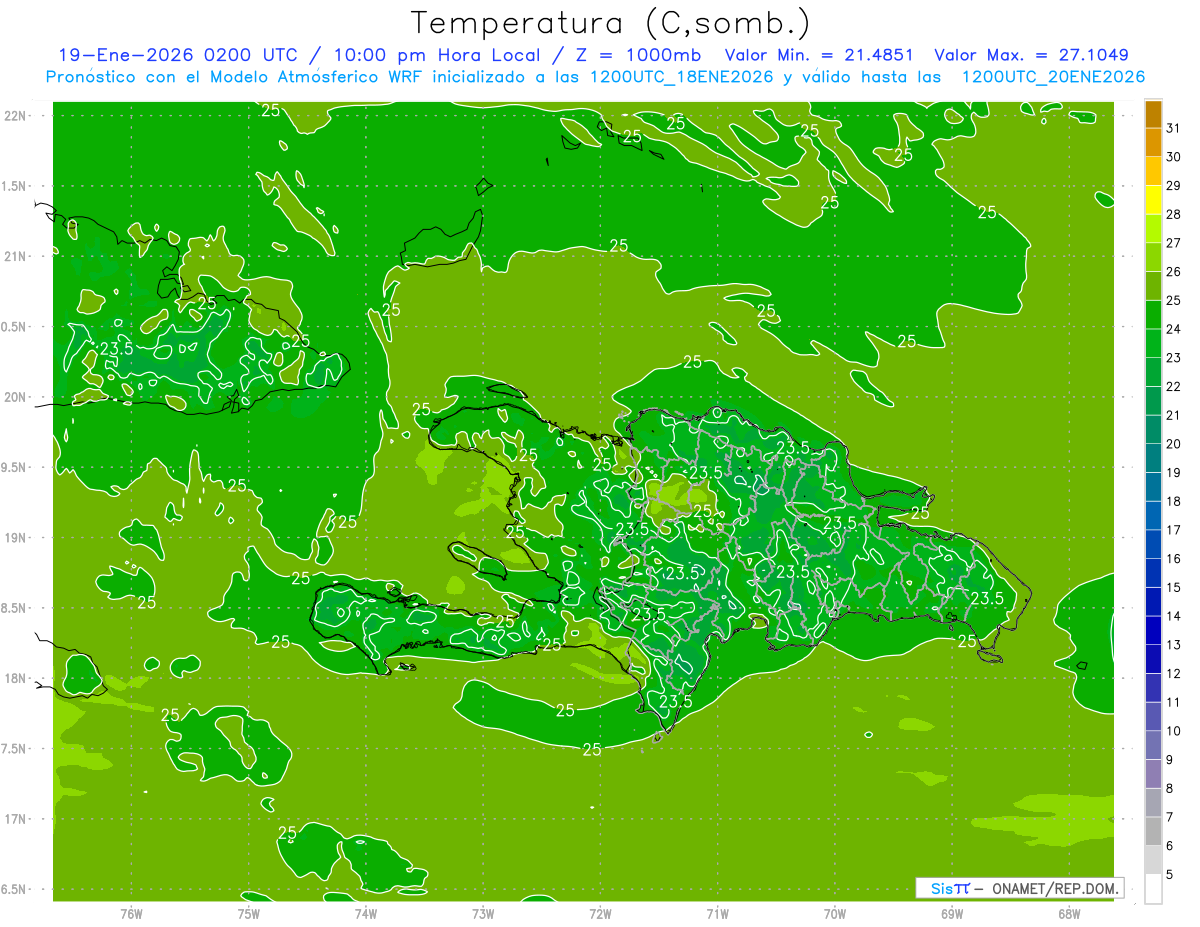Select 'Valor Max. = 27.1049' text

(1031, 55)
